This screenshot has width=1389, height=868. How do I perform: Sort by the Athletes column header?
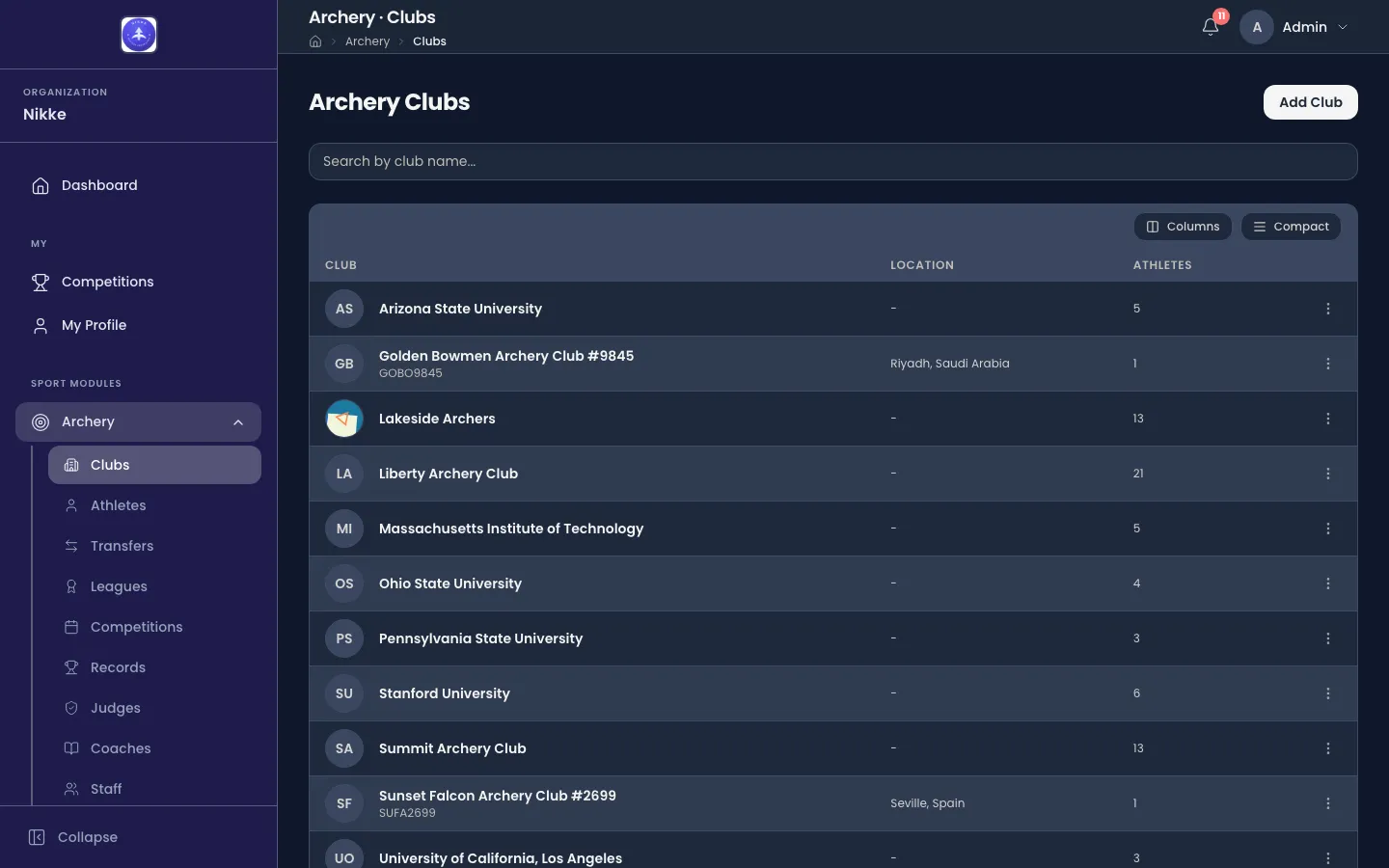pyautogui.click(x=1162, y=265)
